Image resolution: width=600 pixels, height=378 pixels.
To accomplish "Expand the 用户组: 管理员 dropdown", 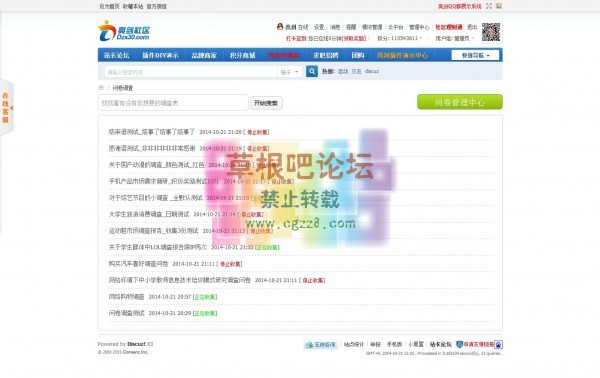I will 455,38.
